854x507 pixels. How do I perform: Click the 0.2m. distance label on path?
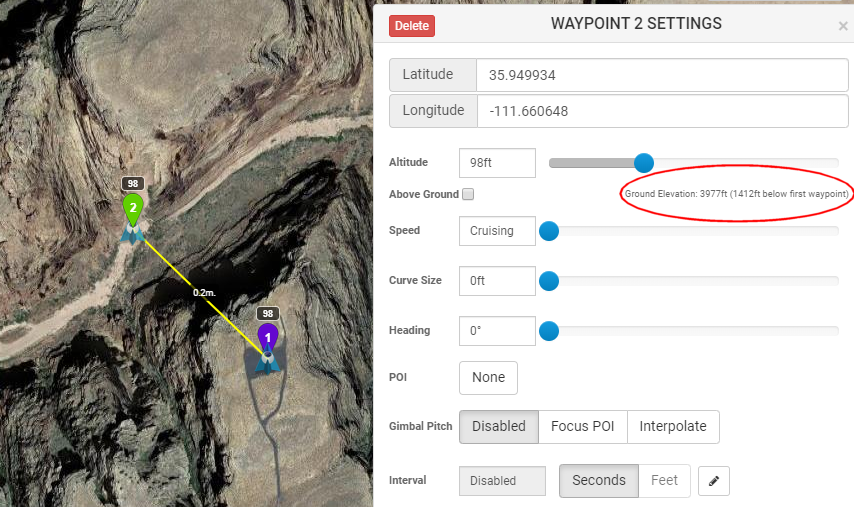point(204,293)
